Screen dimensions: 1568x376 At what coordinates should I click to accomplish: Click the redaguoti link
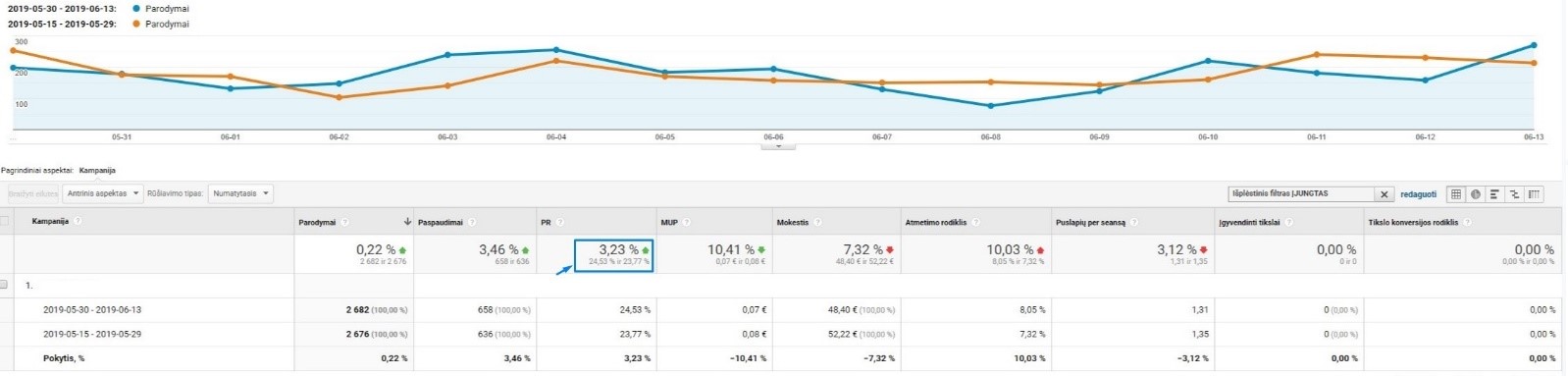1418,194
